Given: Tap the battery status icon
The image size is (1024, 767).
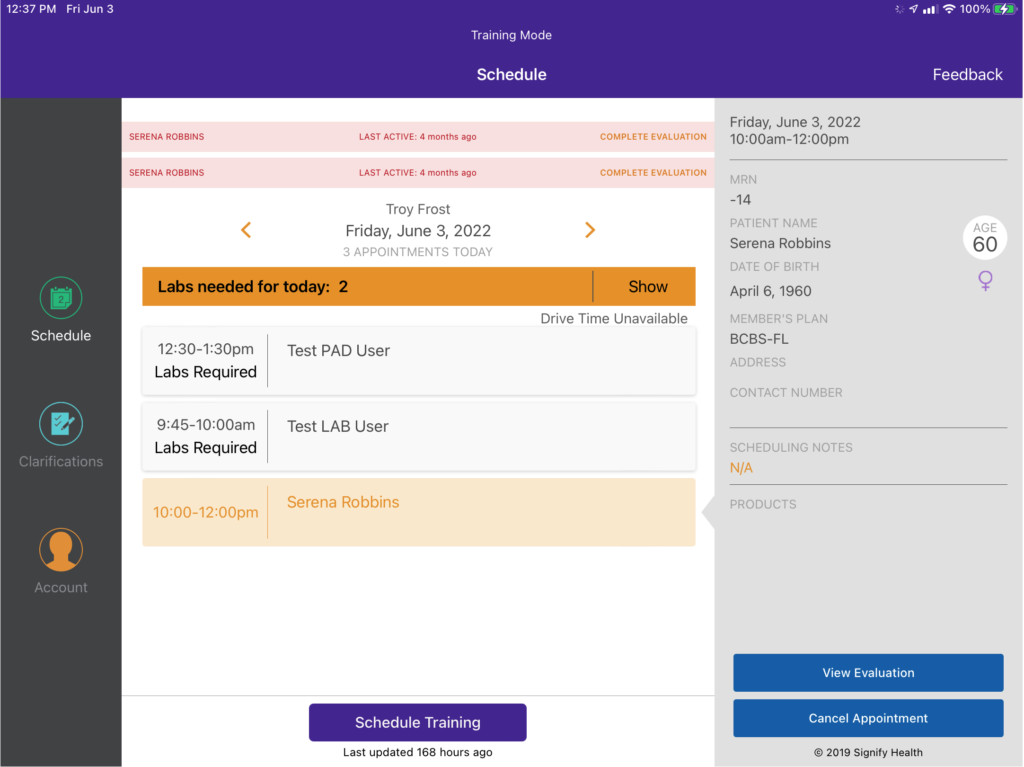Looking at the screenshot, I should [x=1005, y=9].
